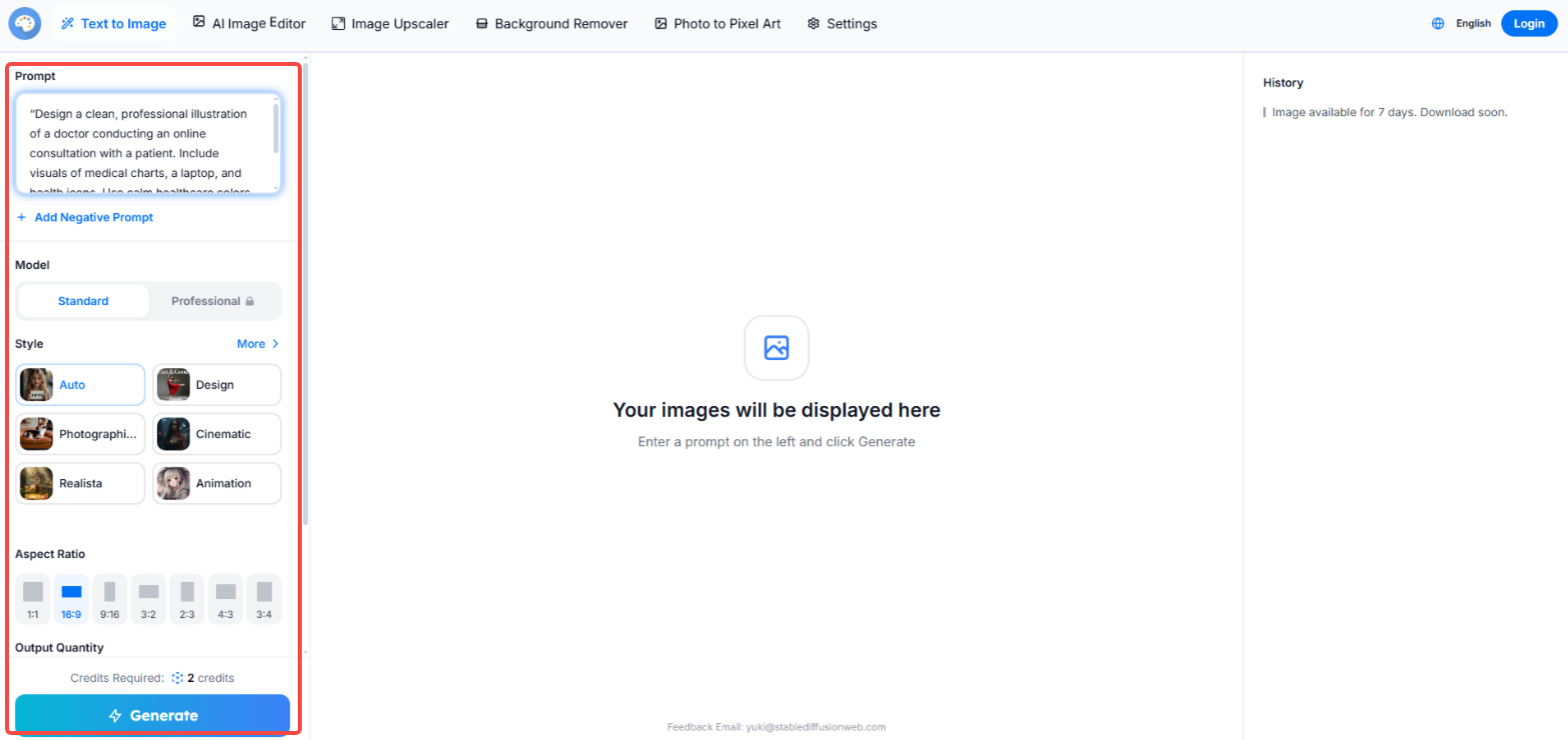This screenshot has width=1568, height=740.
Task: Open the Text to Image tab
Action: coord(113,23)
